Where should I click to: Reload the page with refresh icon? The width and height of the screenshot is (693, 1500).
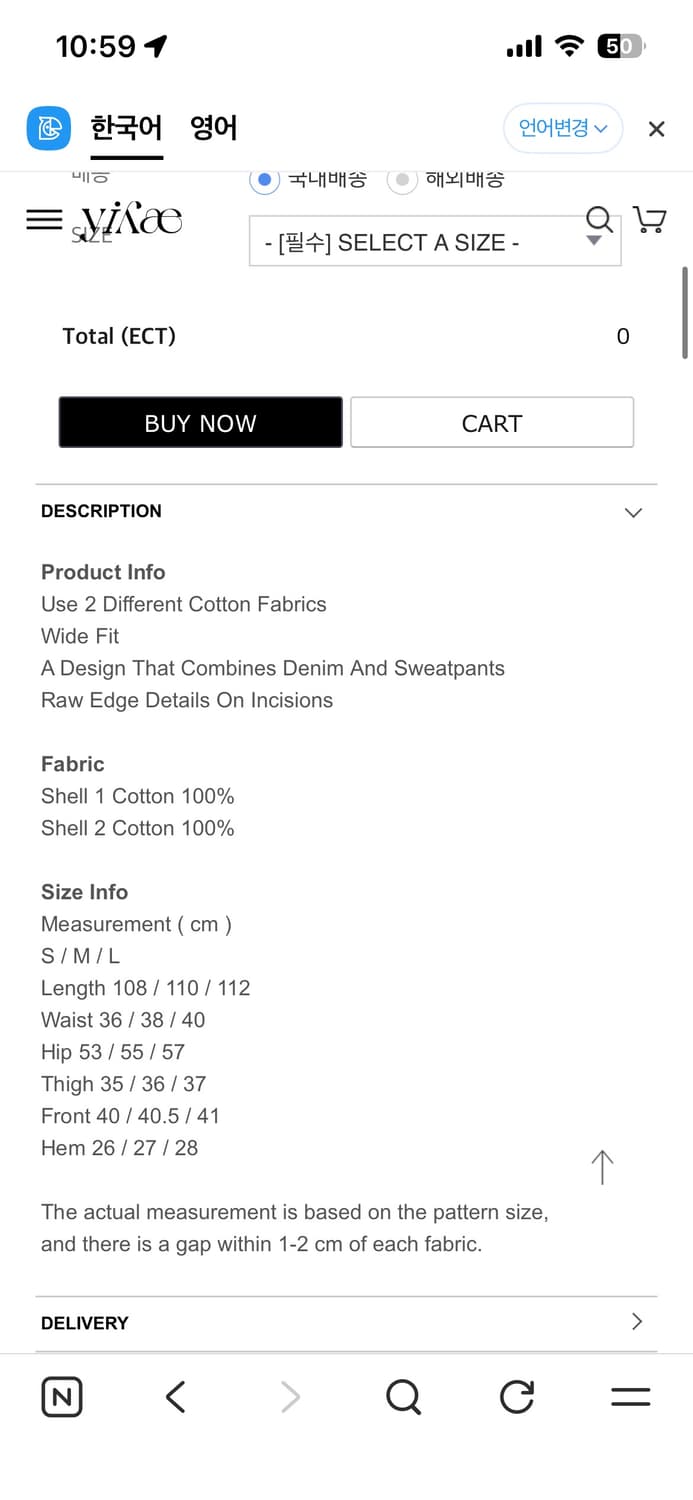point(517,1397)
